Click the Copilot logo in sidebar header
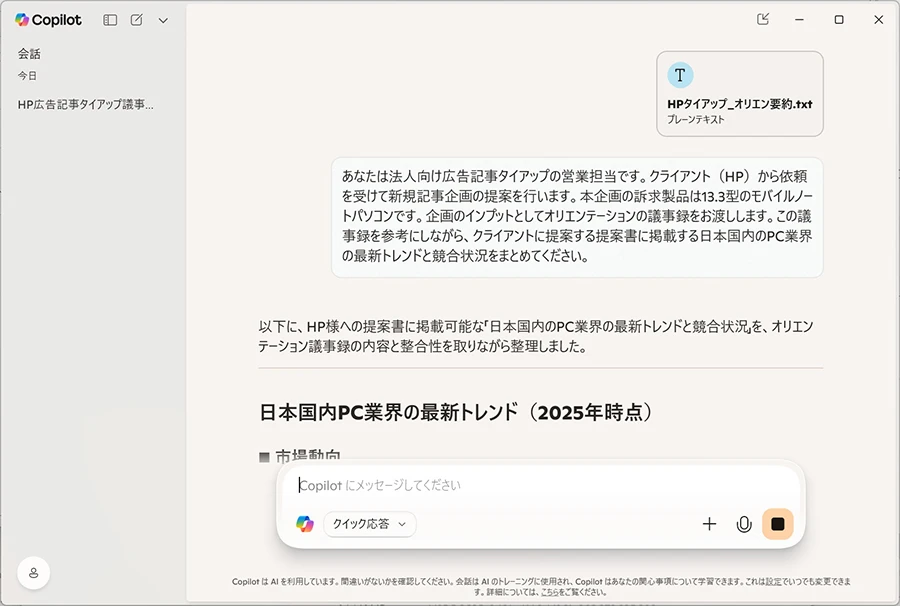The height and width of the screenshot is (606, 900). [48, 20]
